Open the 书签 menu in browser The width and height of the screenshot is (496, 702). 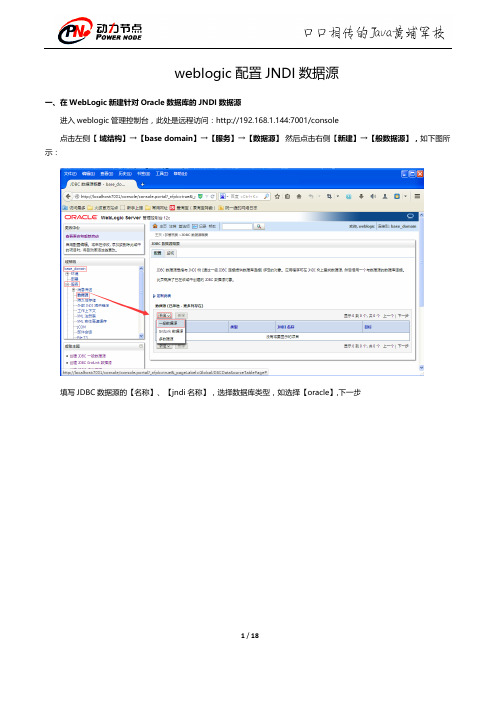(143, 173)
